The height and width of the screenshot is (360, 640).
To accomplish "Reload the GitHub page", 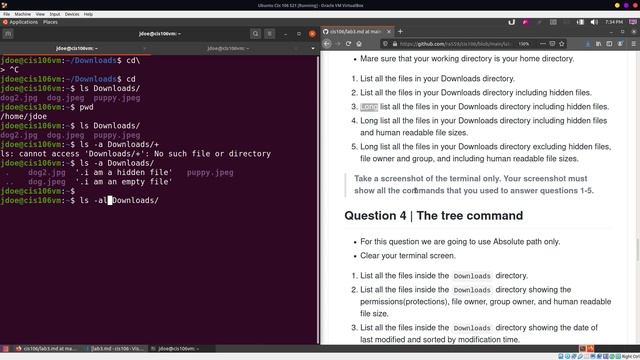I will point(348,44).
